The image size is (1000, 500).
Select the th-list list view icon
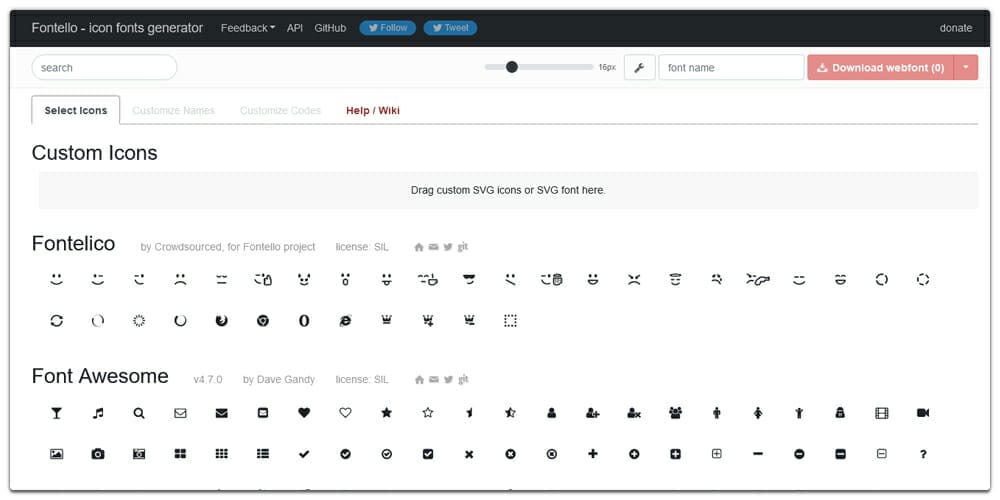263,454
